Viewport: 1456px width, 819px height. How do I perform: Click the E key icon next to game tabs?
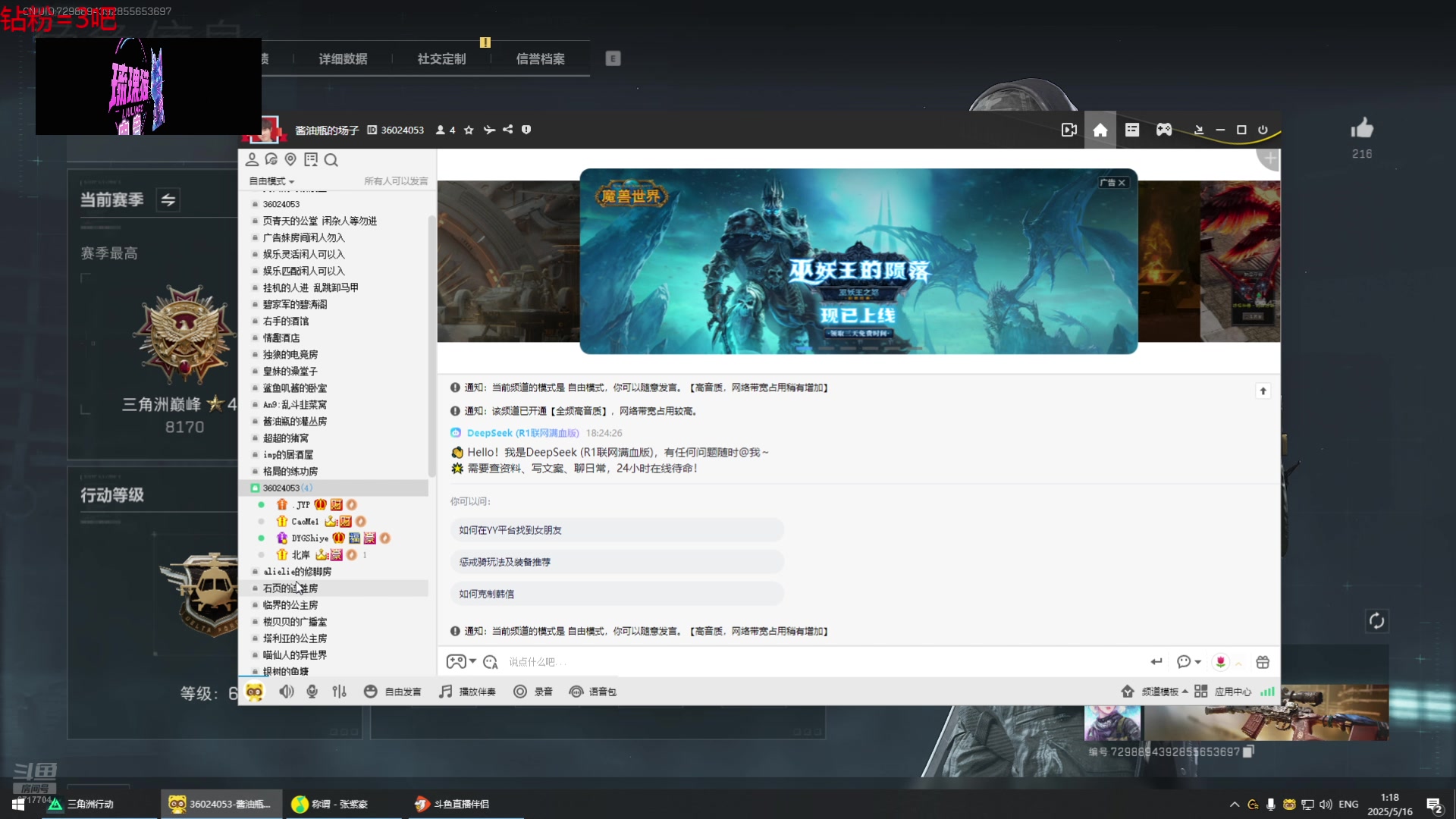coord(613,58)
